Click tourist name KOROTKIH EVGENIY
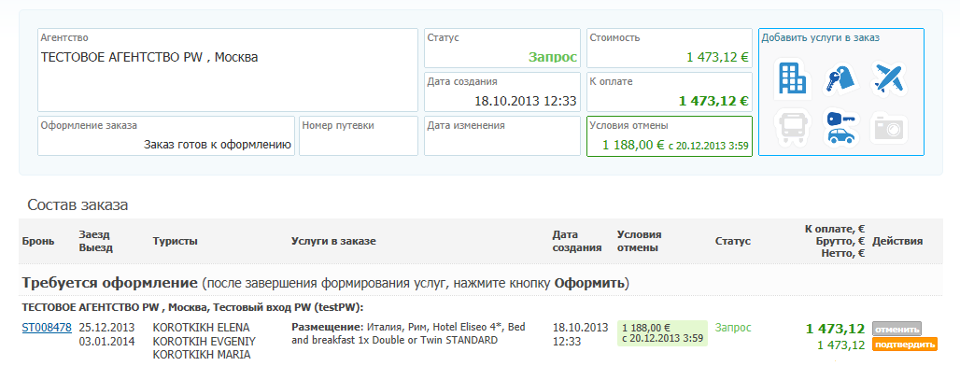This screenshot has height=366, width=960. tap(204, 341)
